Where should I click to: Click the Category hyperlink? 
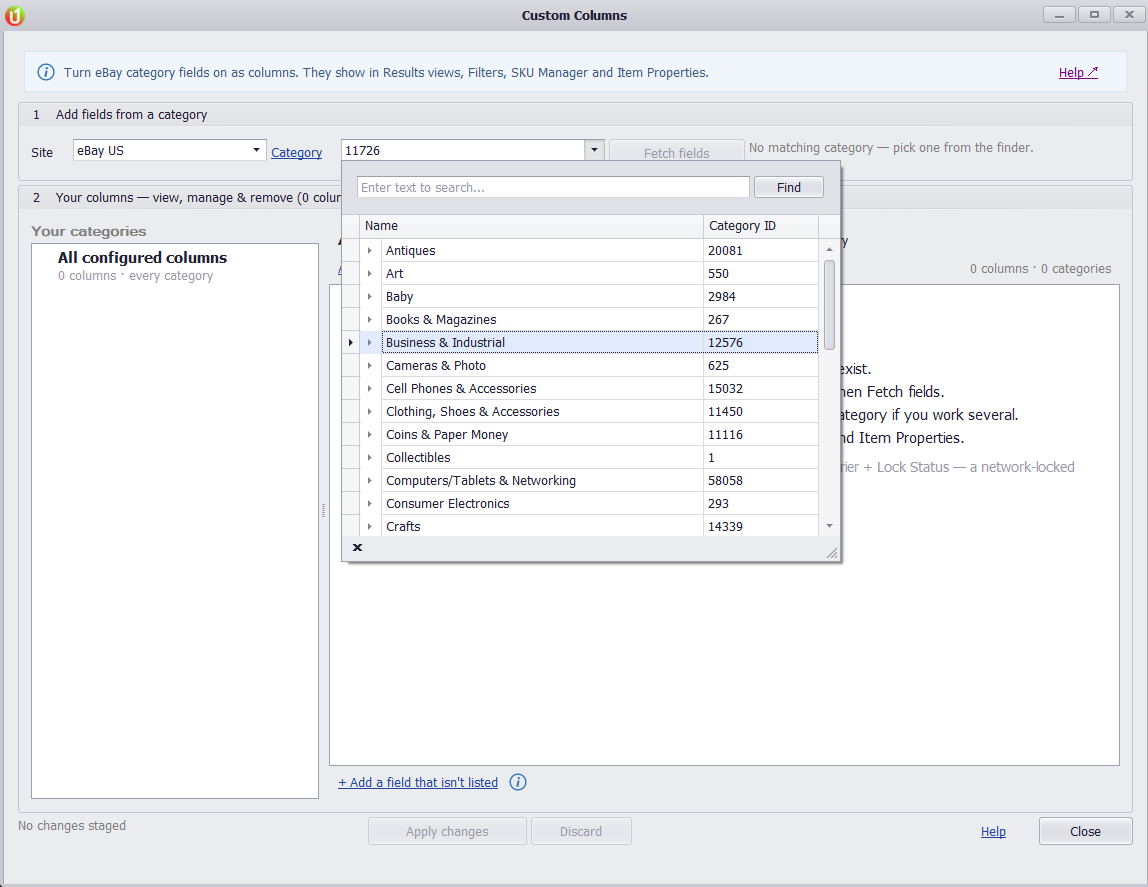tap(297, 152)
